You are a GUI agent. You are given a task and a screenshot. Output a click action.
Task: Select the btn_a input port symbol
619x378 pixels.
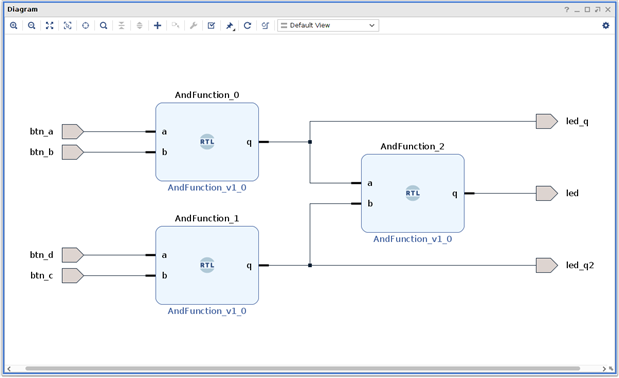(x=73, y=132)
